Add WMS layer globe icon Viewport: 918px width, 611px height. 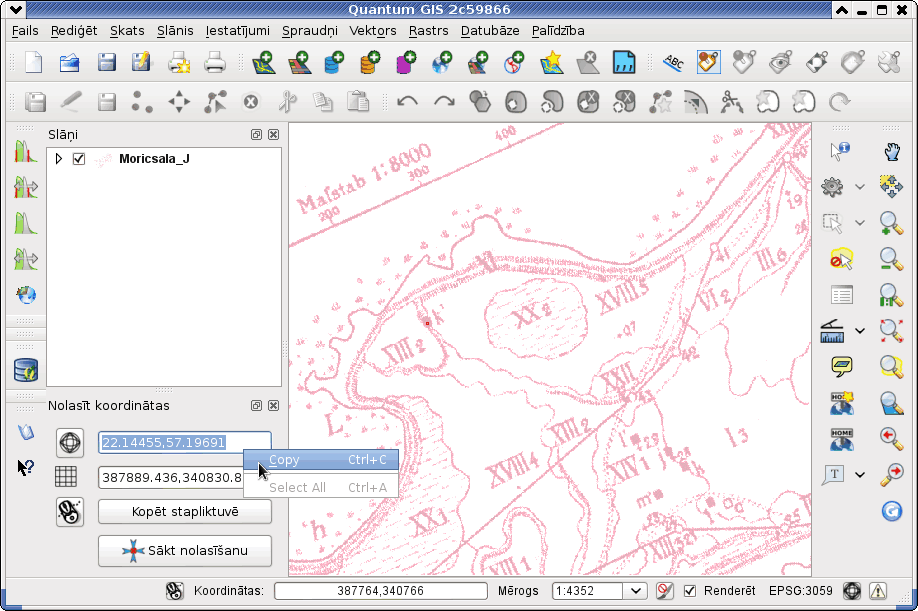point(442,62)
